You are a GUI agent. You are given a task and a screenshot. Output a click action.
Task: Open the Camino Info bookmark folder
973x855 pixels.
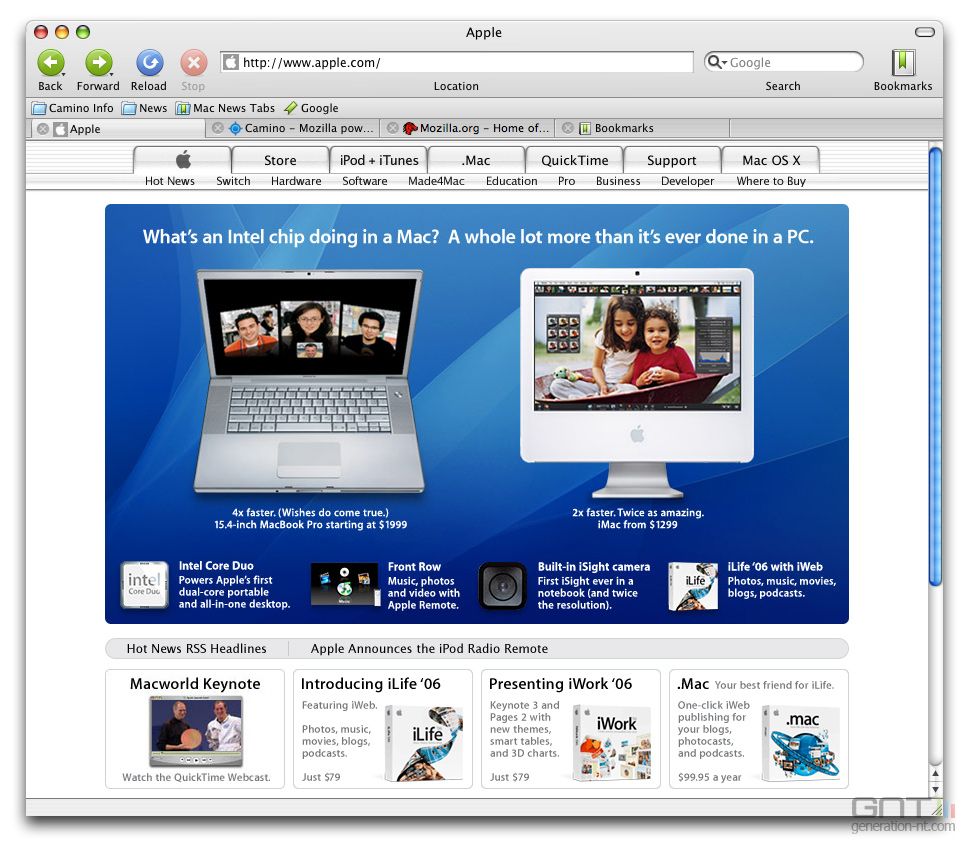coord(73,108)
